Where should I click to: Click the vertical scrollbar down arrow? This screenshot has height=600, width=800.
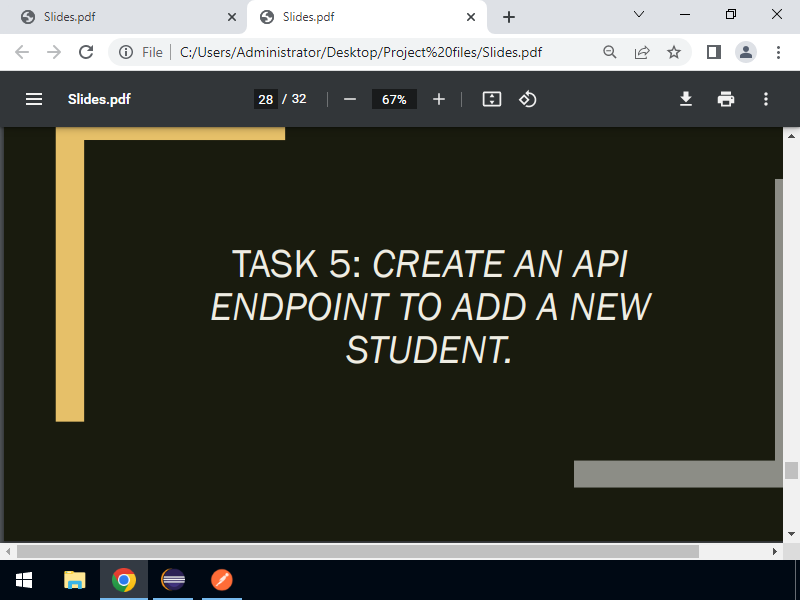point(791,534)
